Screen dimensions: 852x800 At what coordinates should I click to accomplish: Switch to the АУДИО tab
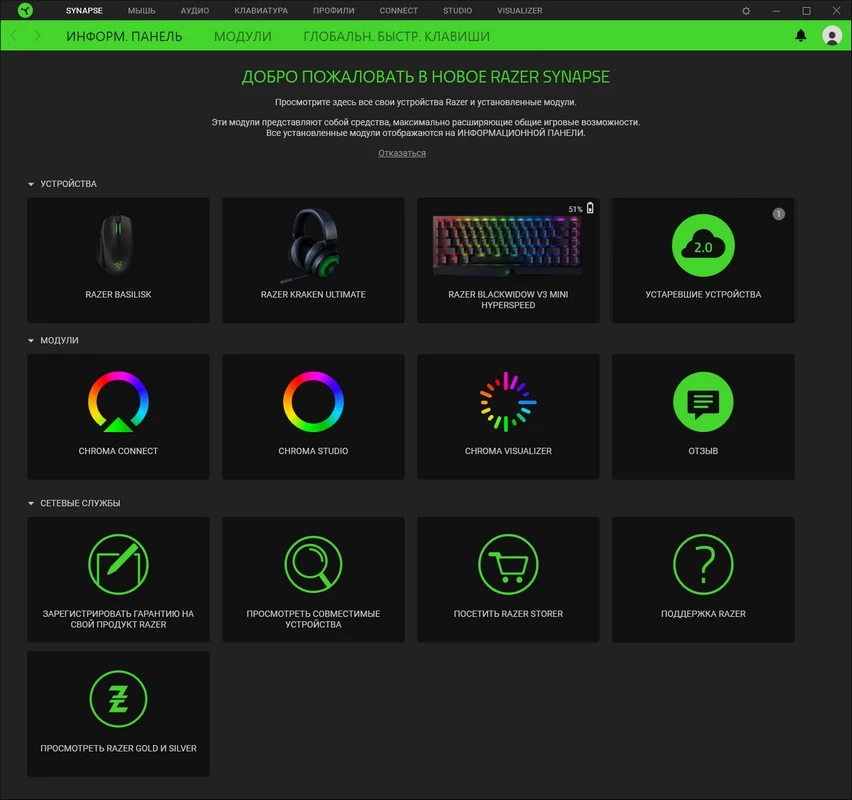195,10
